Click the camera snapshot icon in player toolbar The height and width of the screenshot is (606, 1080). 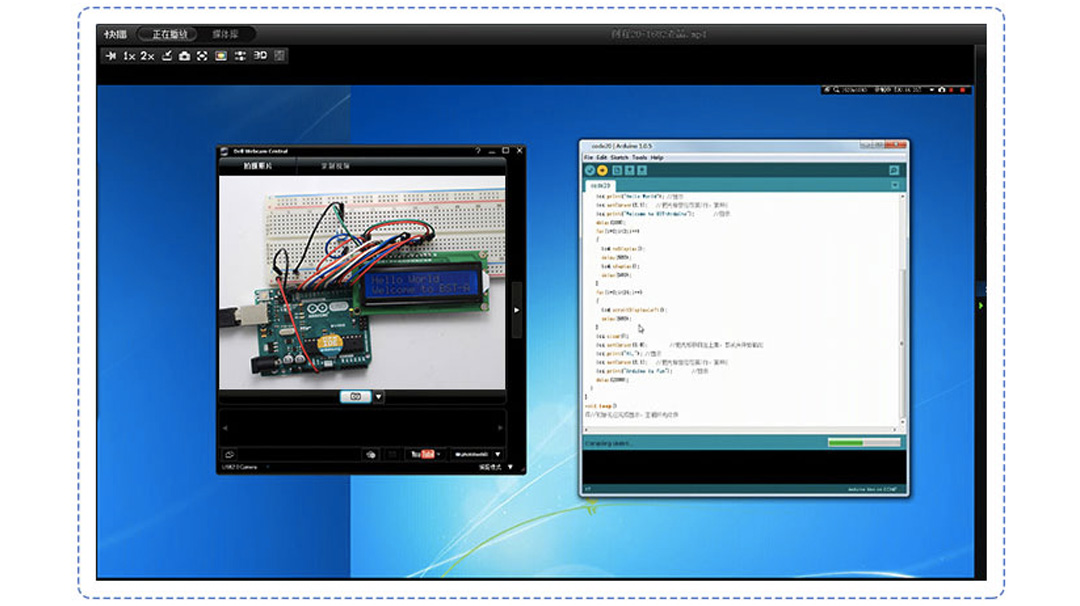click(185, 56)
